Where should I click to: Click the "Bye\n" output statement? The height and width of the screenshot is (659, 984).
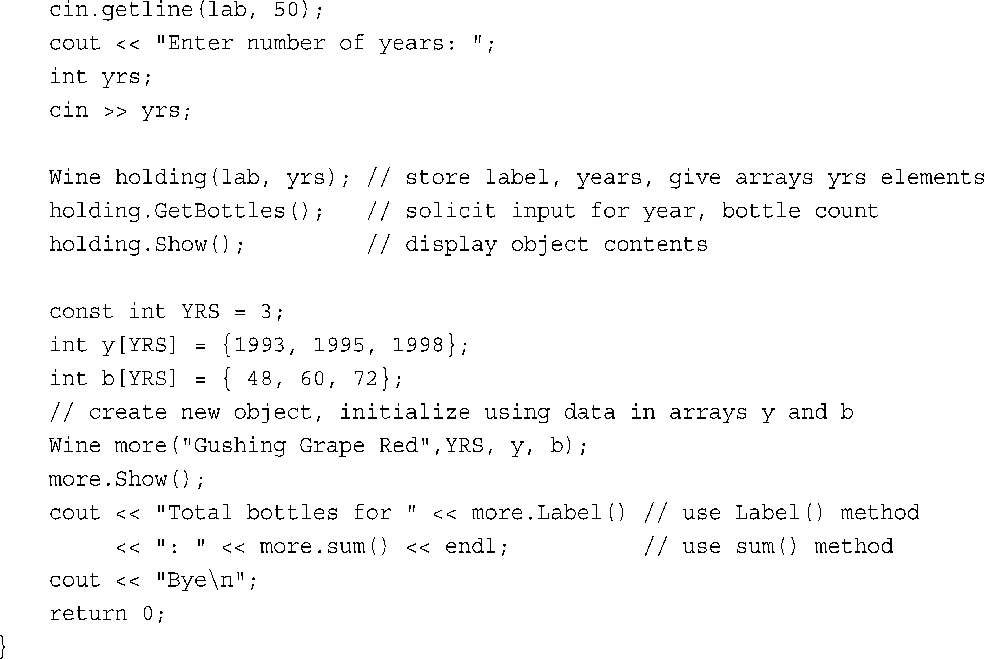[153, 581]
